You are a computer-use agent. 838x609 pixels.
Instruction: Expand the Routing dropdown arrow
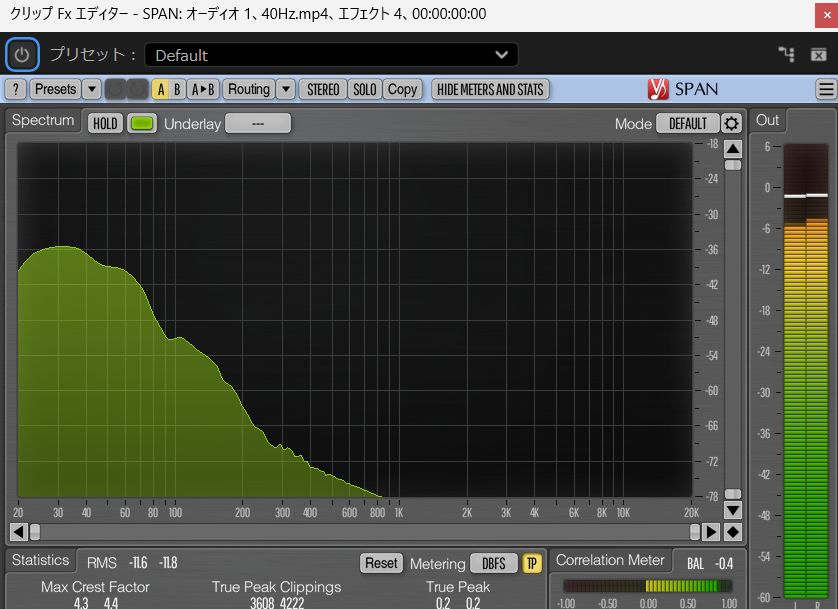(286, 89)
